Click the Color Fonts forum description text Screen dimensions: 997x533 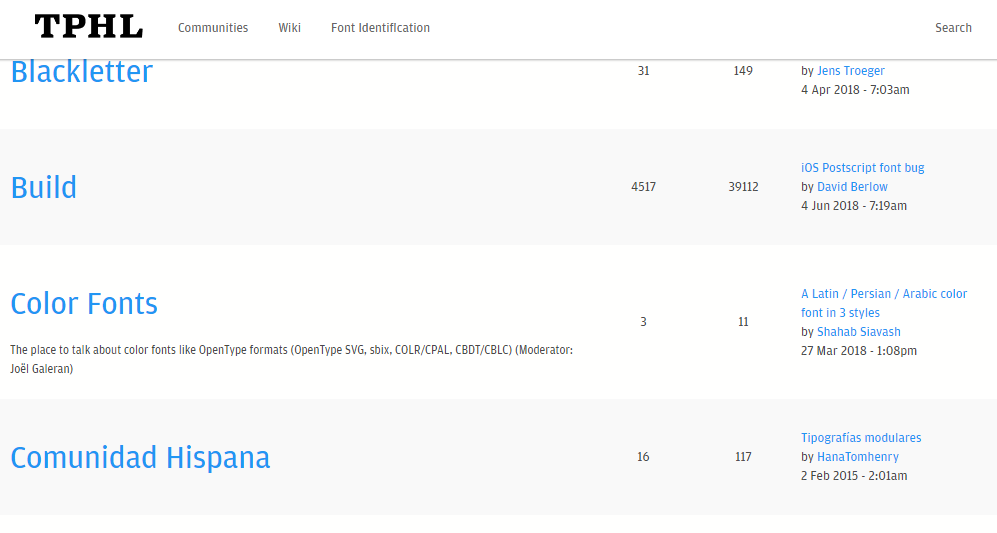coord(291,359)
